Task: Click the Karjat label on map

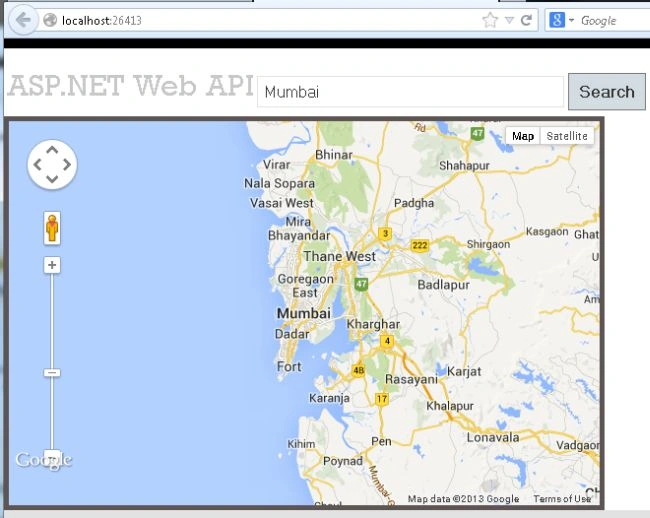Action: pos(464,371)
